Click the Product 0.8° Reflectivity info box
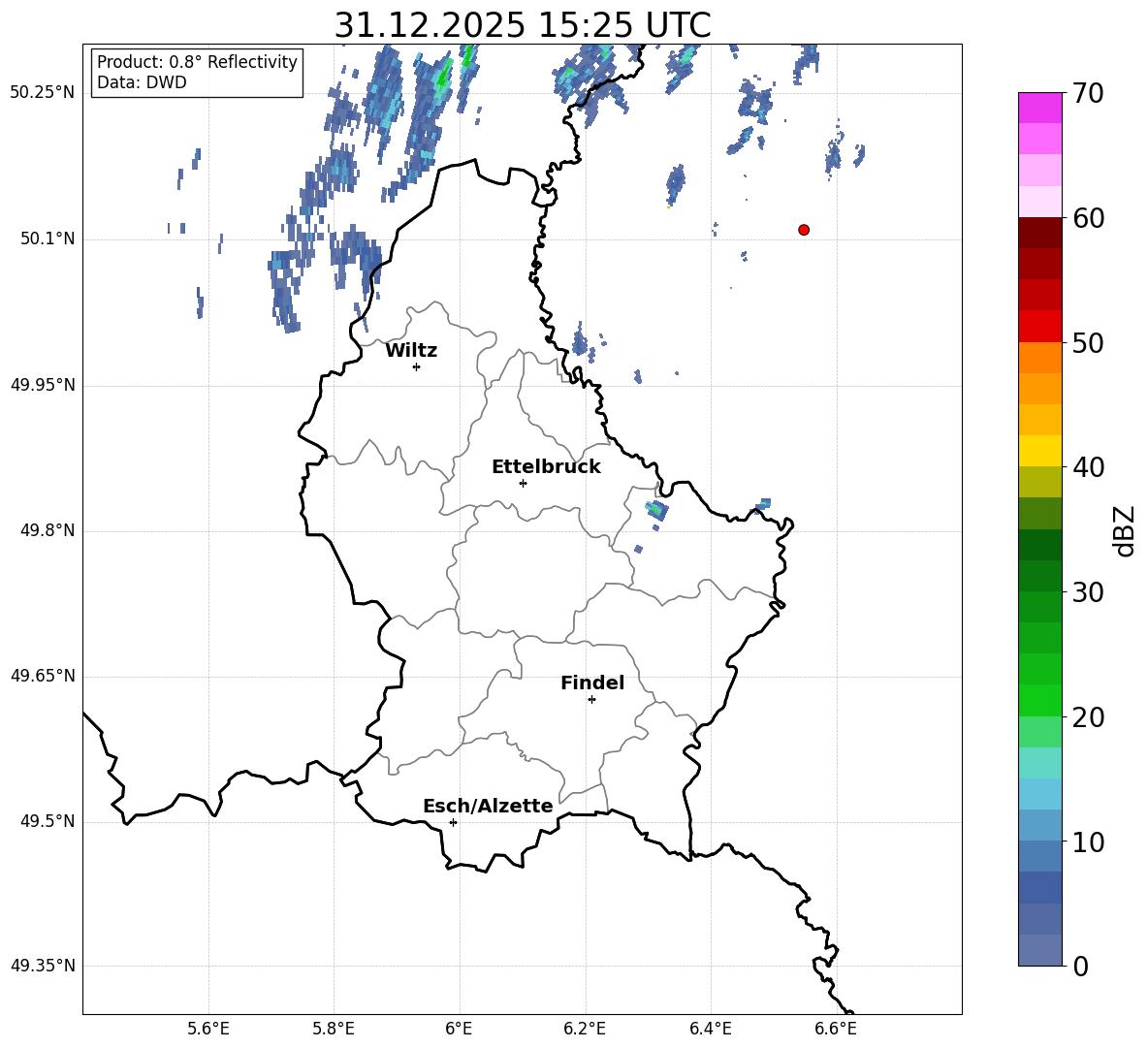This screenshot has width=1148, height=1048. [x=197, y=73]
